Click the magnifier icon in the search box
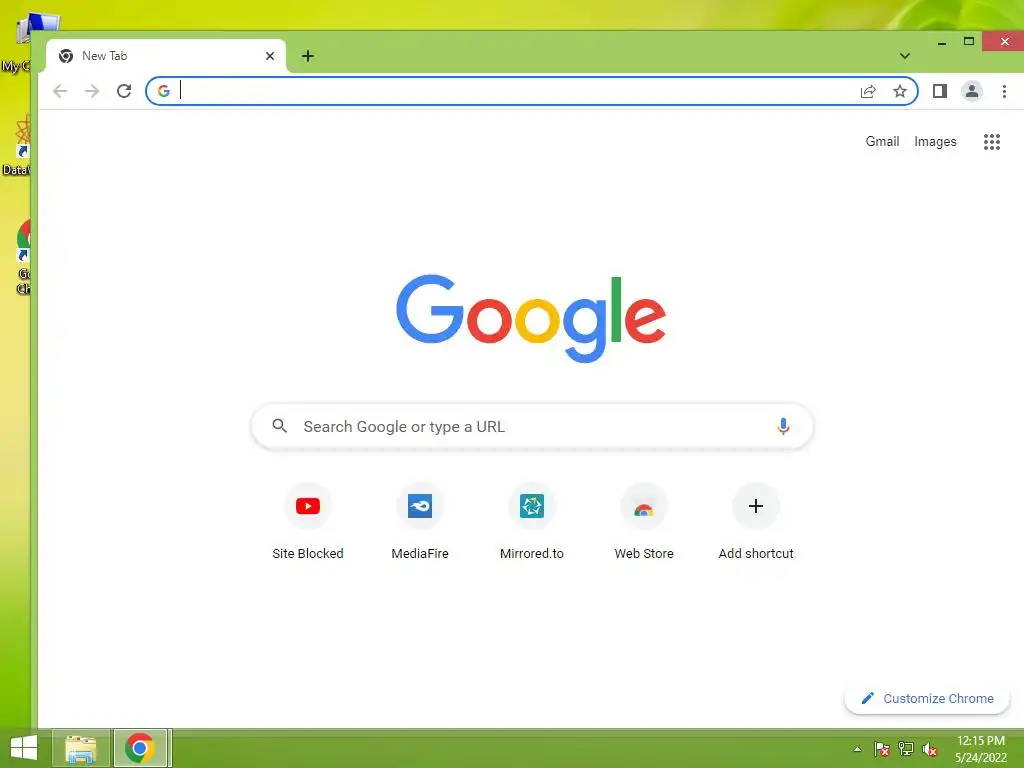 tap(280, 426)
